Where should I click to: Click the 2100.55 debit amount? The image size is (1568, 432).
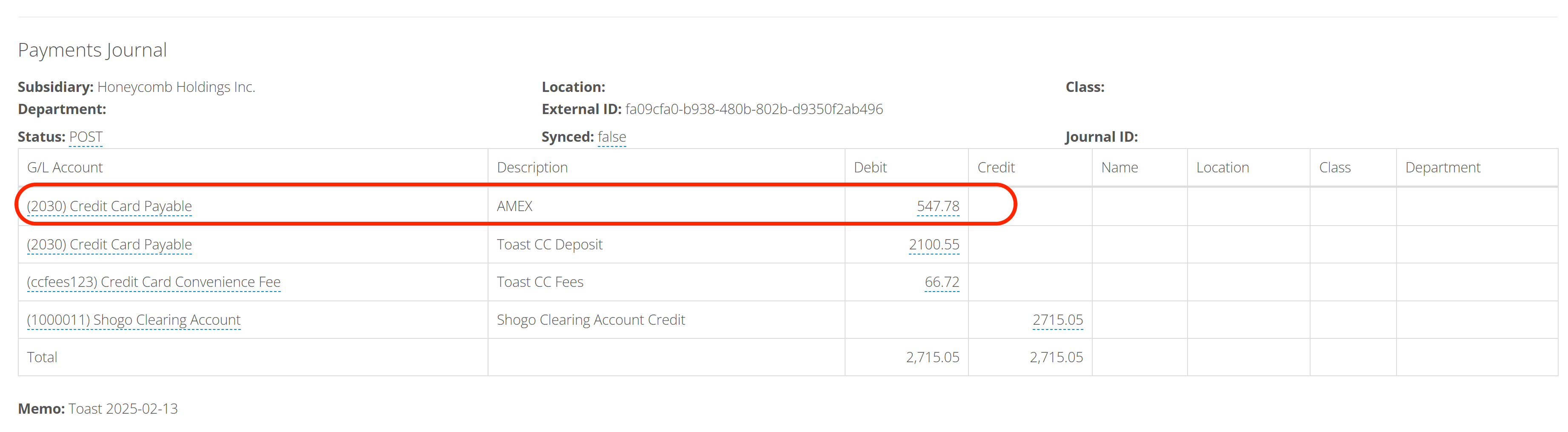tap(934, 245)
